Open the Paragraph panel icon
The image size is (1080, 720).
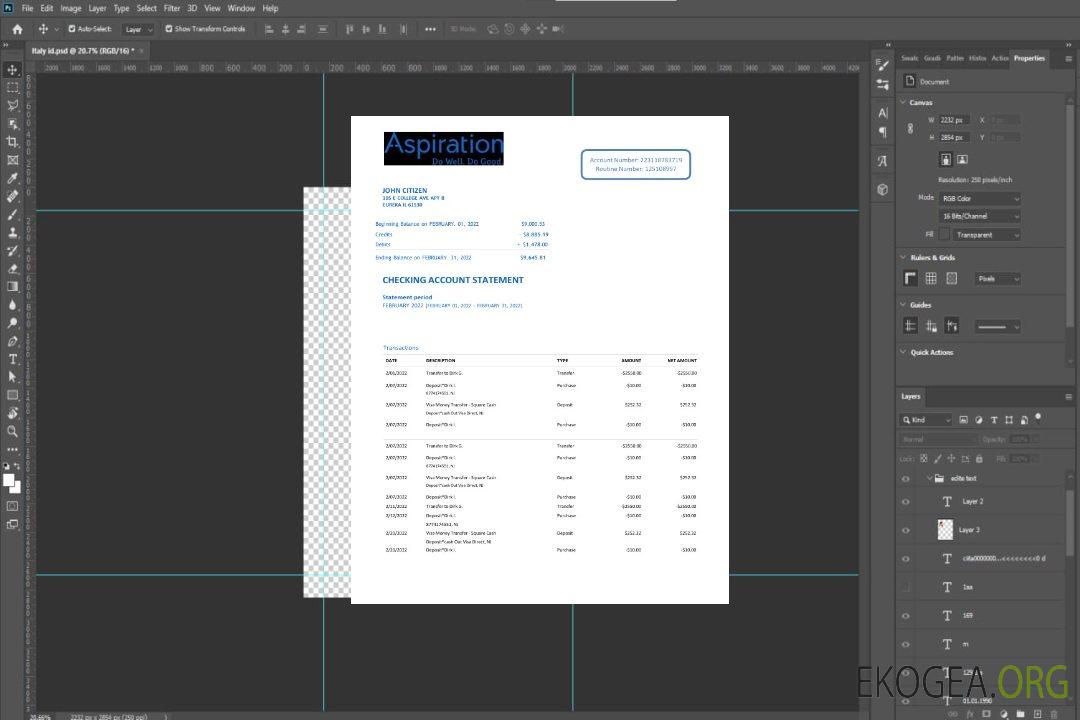(882, 132)
